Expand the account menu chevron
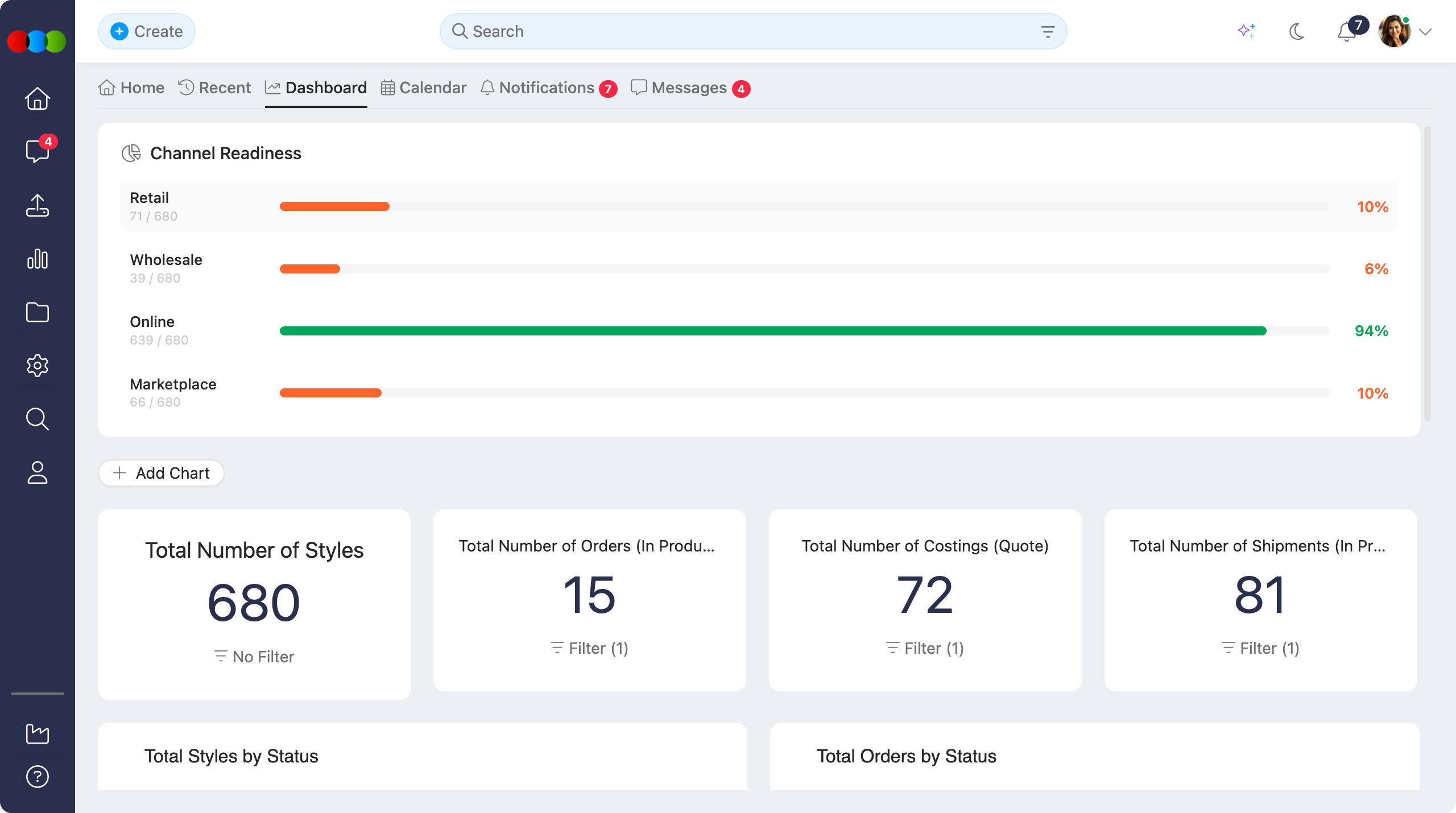Screen dimensions: 1456x813 [1425, 32]
